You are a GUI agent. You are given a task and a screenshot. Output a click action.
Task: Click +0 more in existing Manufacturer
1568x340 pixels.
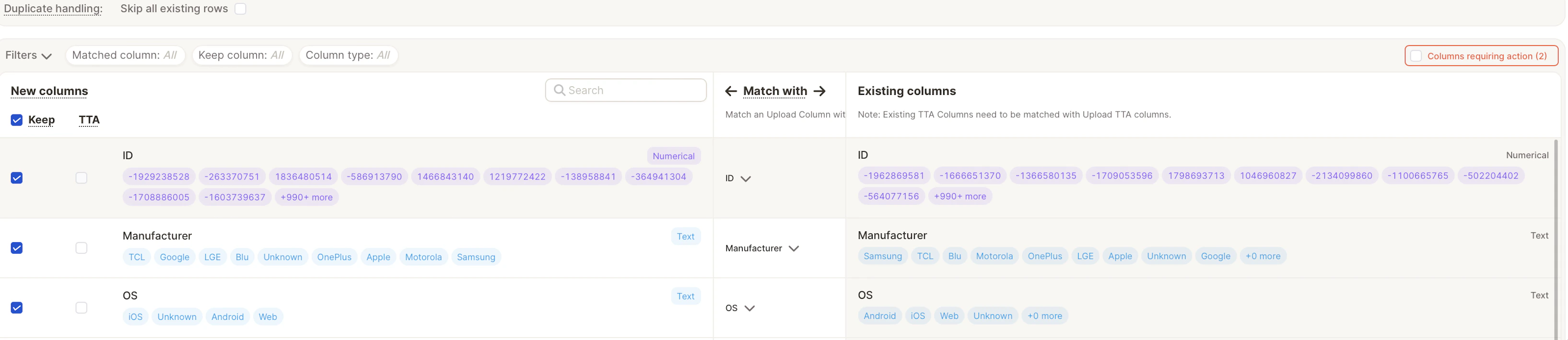(x=1263, y=256)
